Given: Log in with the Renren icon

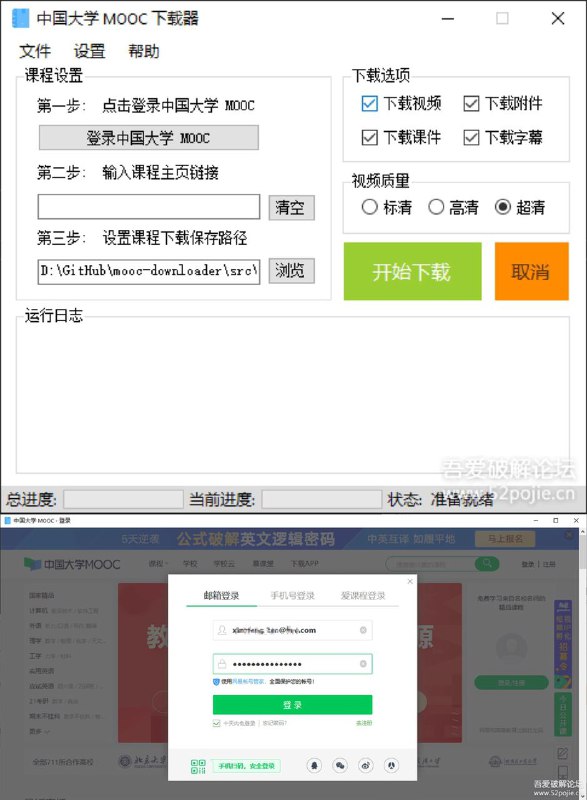Looking at the screenshot, I should coord(391,765).
